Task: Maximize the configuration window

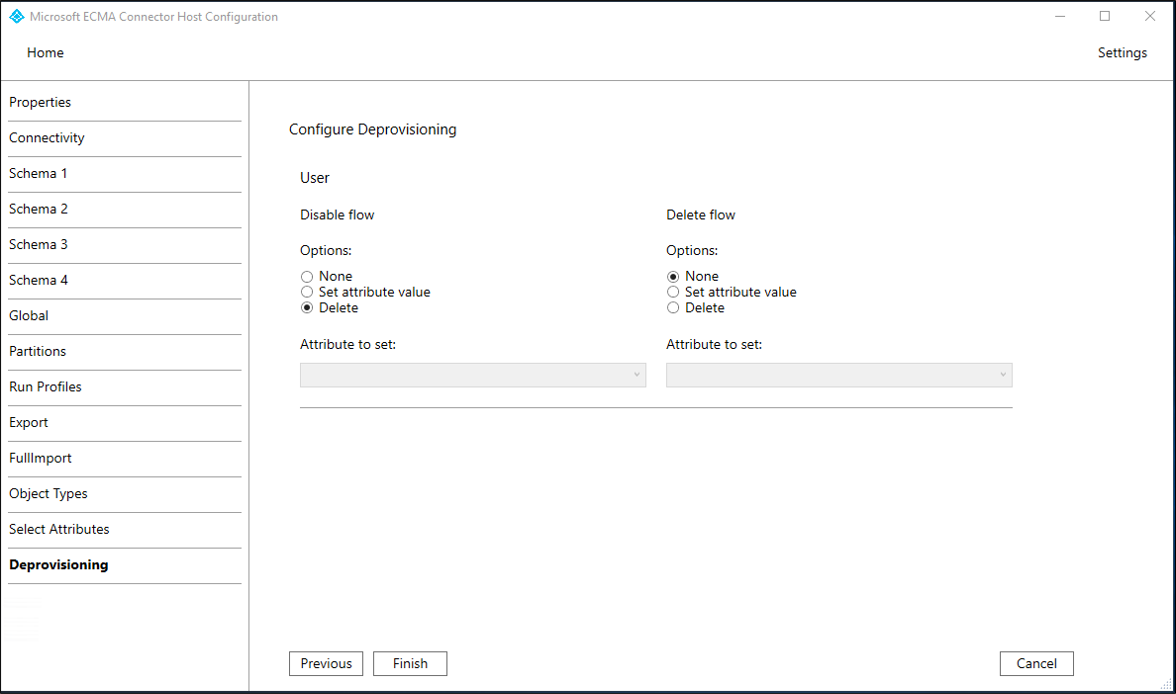Action: [1105, 17]
